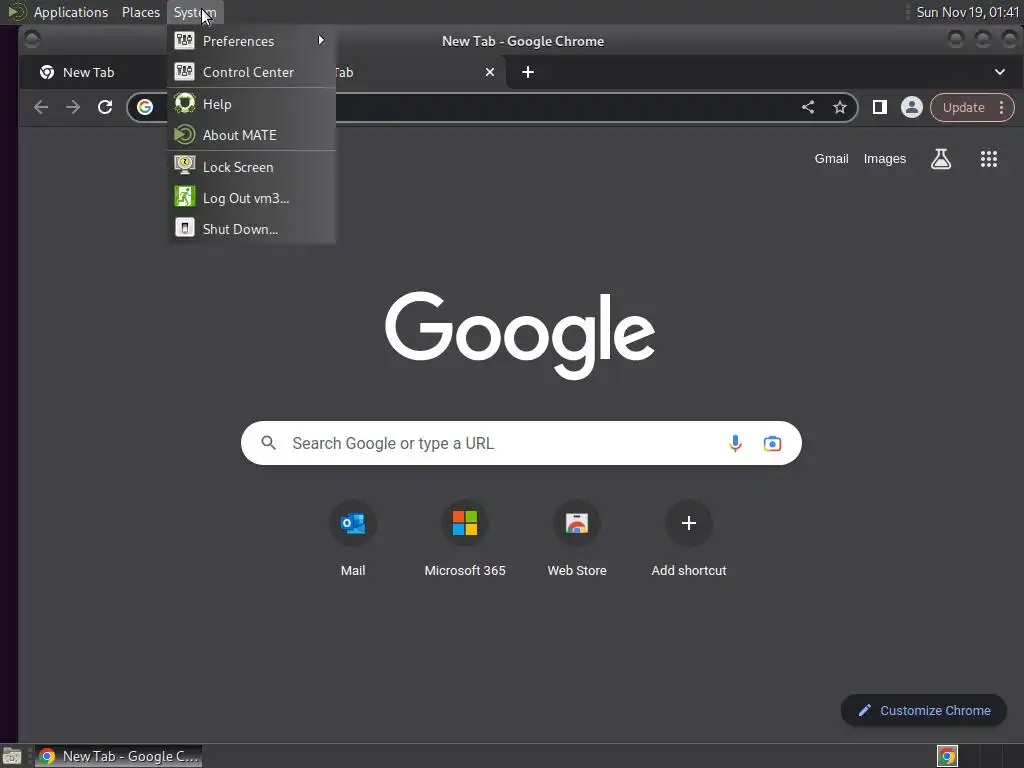
Task: Click the Google logo
Action: (520, 335)
